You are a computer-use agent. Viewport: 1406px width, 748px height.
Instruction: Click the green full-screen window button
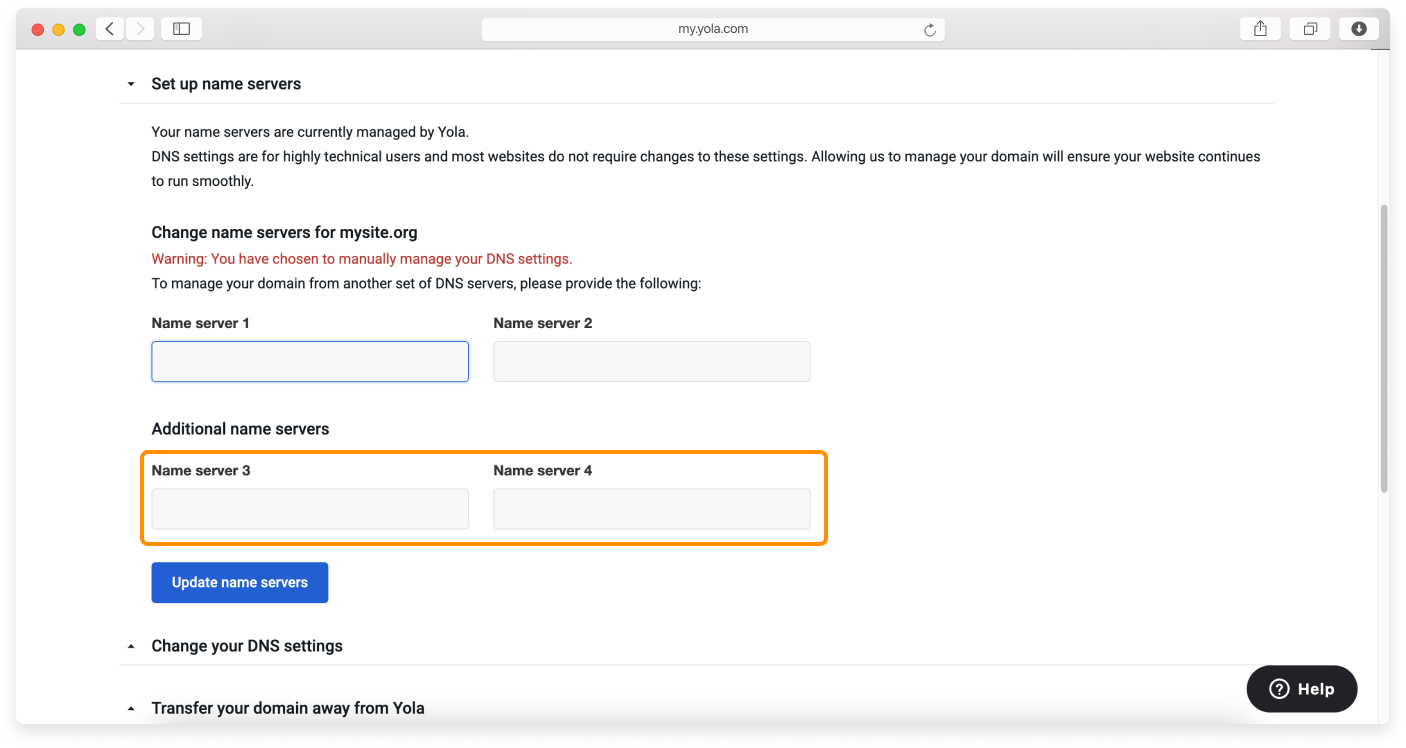[x=79, y=29]
